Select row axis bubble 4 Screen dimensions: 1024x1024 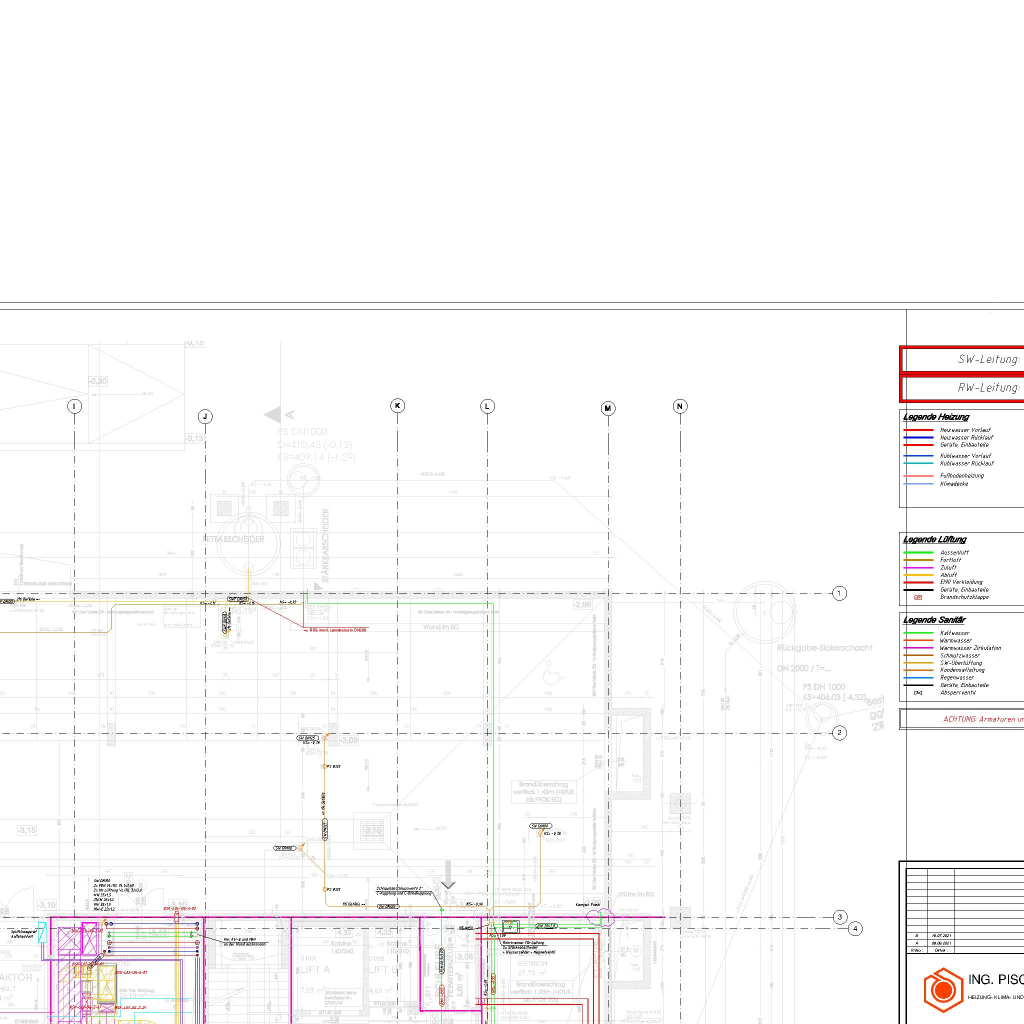click(x=856, y=928)
